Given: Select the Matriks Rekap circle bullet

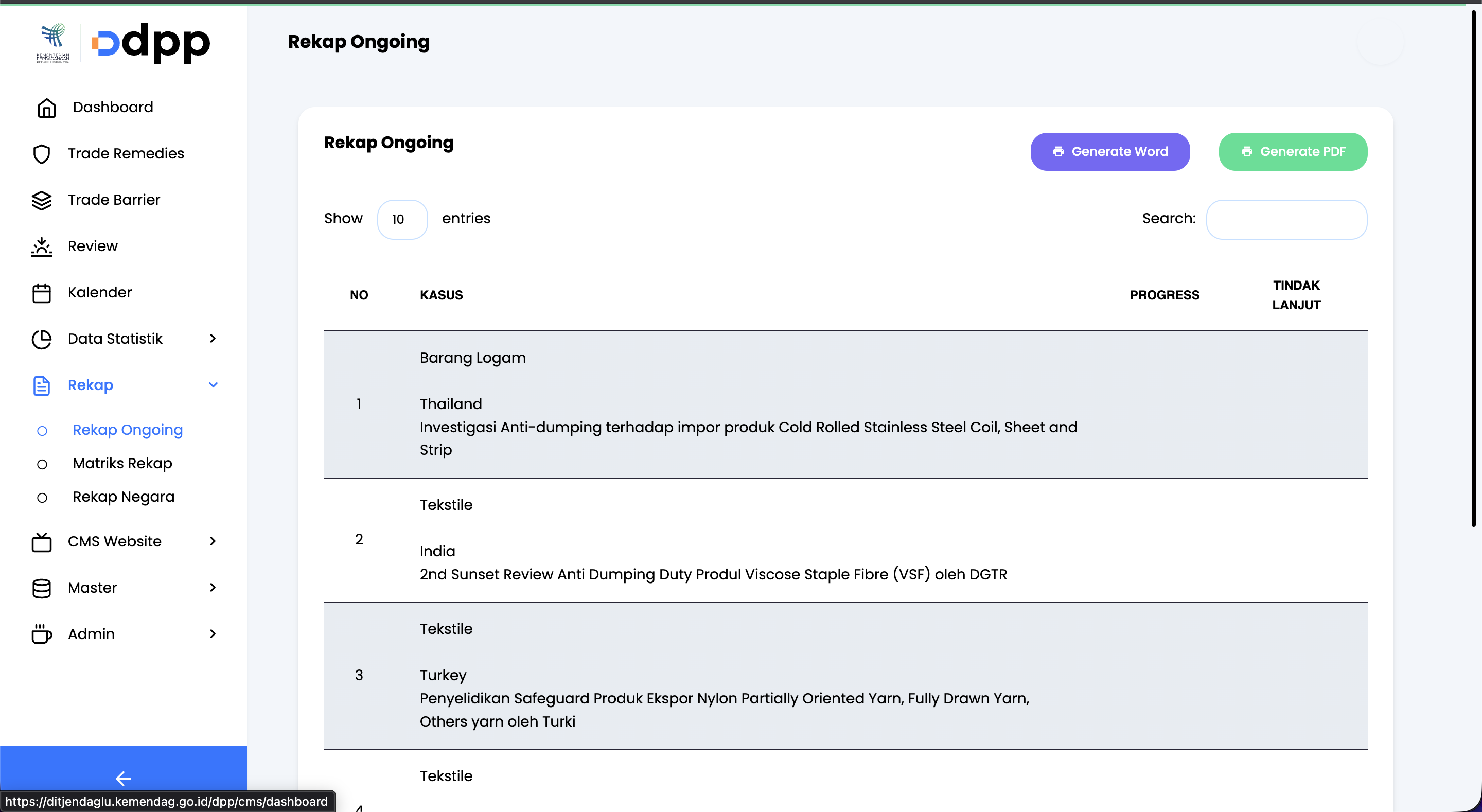Looking at the screenshot, I should [42, 465].
